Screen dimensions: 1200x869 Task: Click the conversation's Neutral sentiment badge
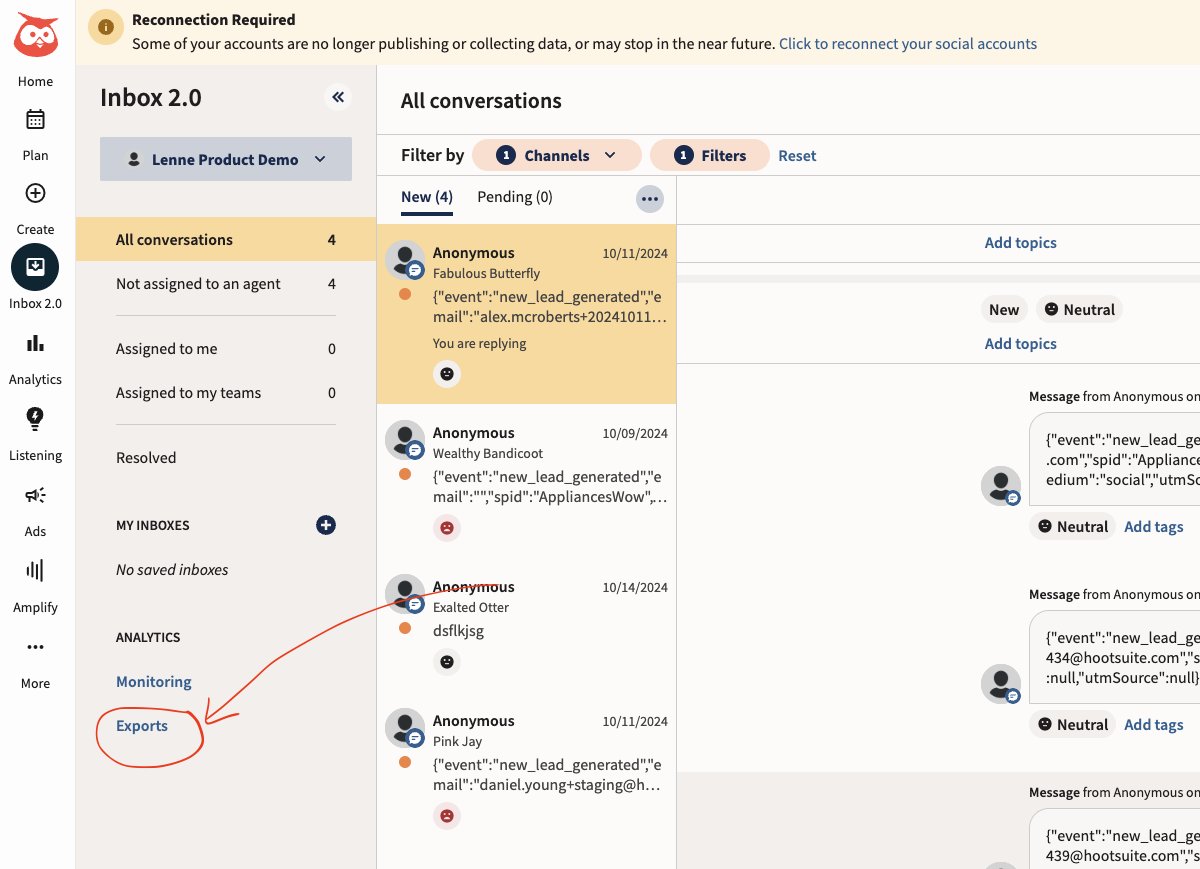[1079, 309]
